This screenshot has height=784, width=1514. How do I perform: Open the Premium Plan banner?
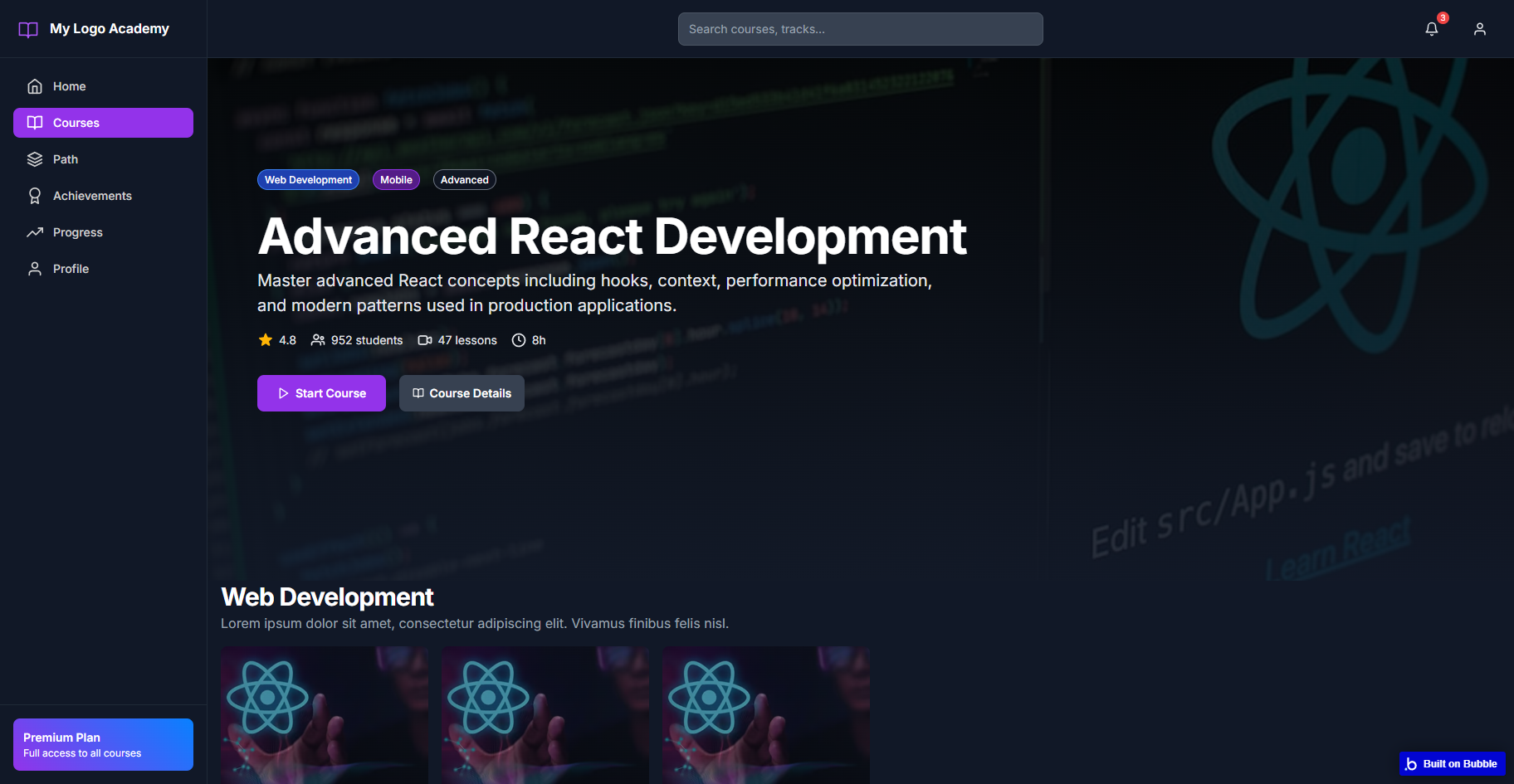click(x=103, y=744)
